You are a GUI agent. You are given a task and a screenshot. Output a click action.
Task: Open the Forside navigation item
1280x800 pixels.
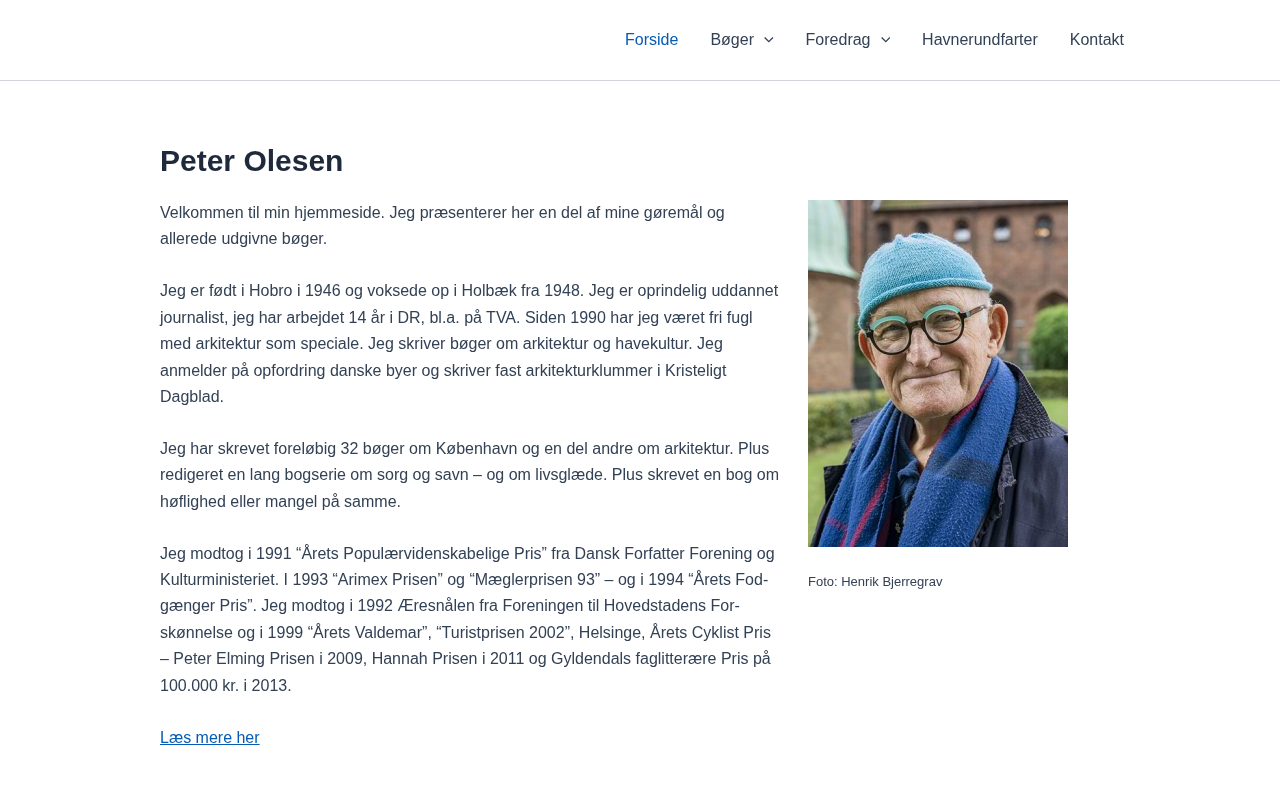[651, 40]
